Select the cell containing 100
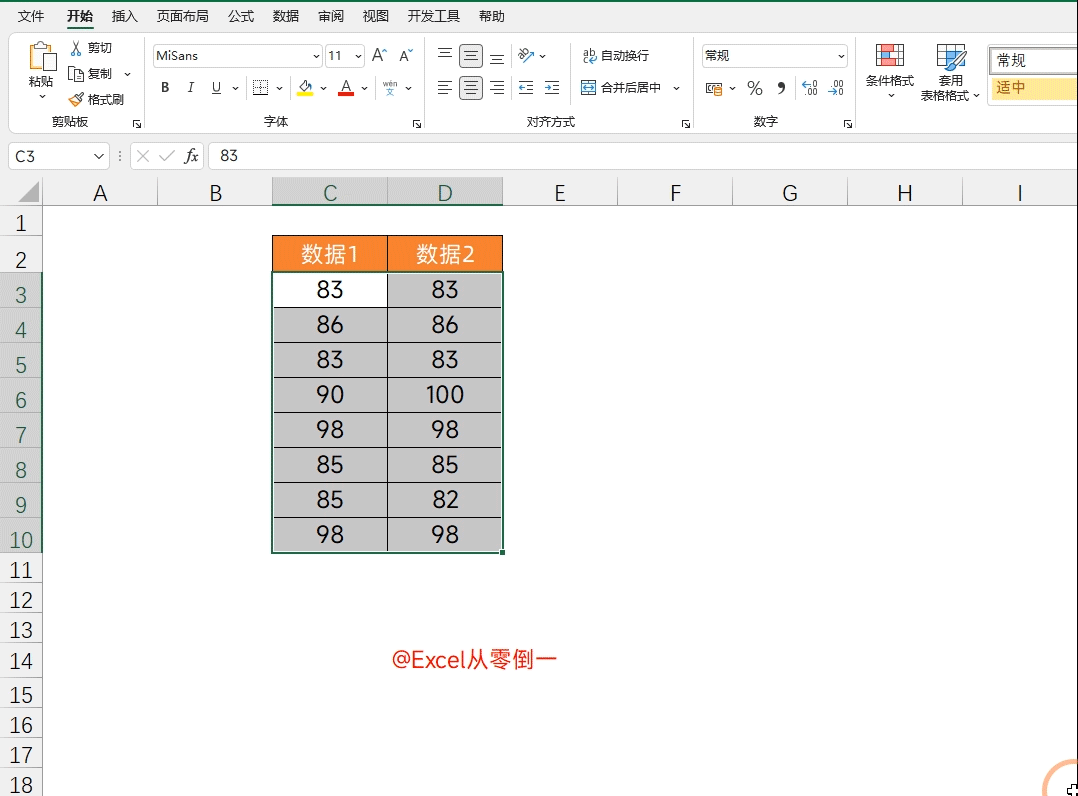Viewport: 1078px width, 796px height. coord(445,395)
